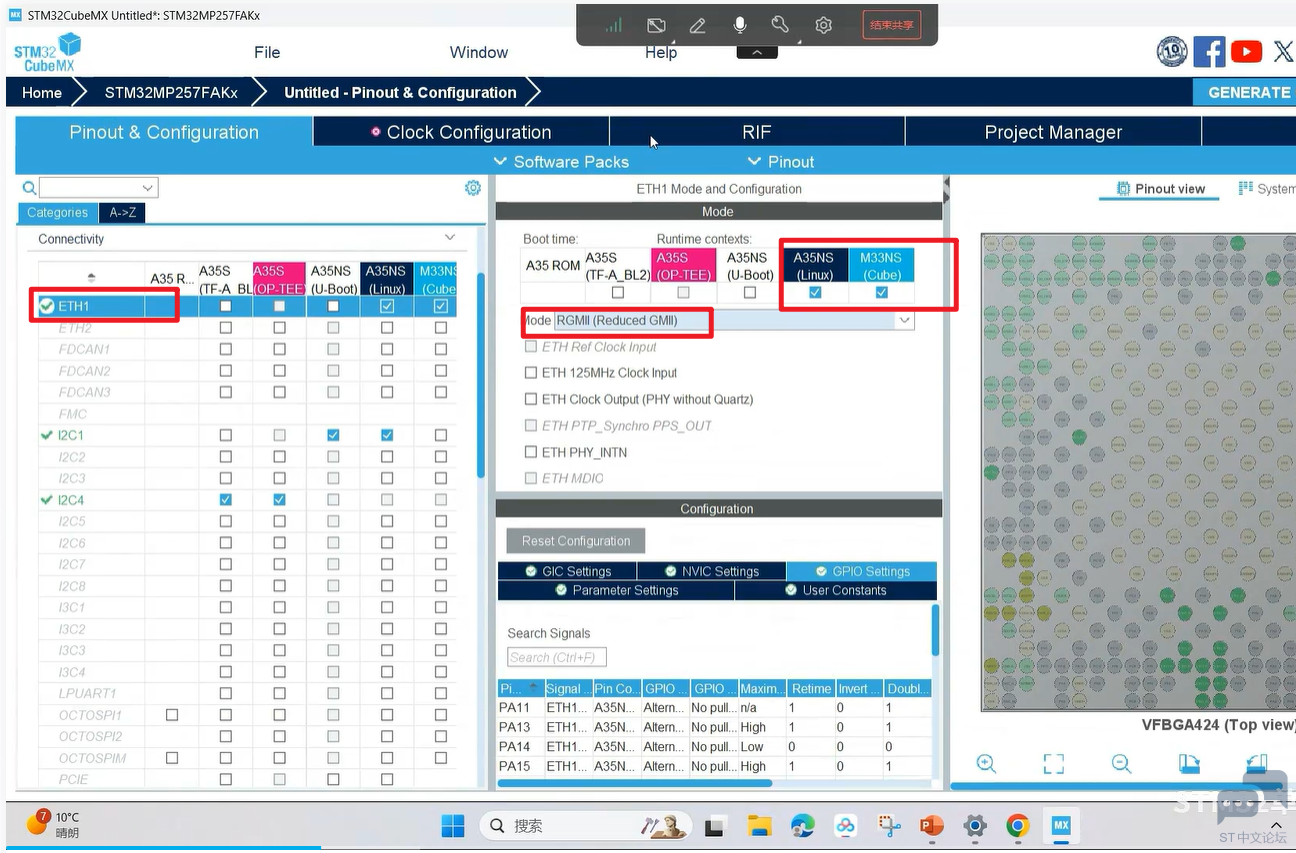Sort peripherals using the list header arrows
The height and width of the screenshot is (853, 1296).
(x=92, y=277)
